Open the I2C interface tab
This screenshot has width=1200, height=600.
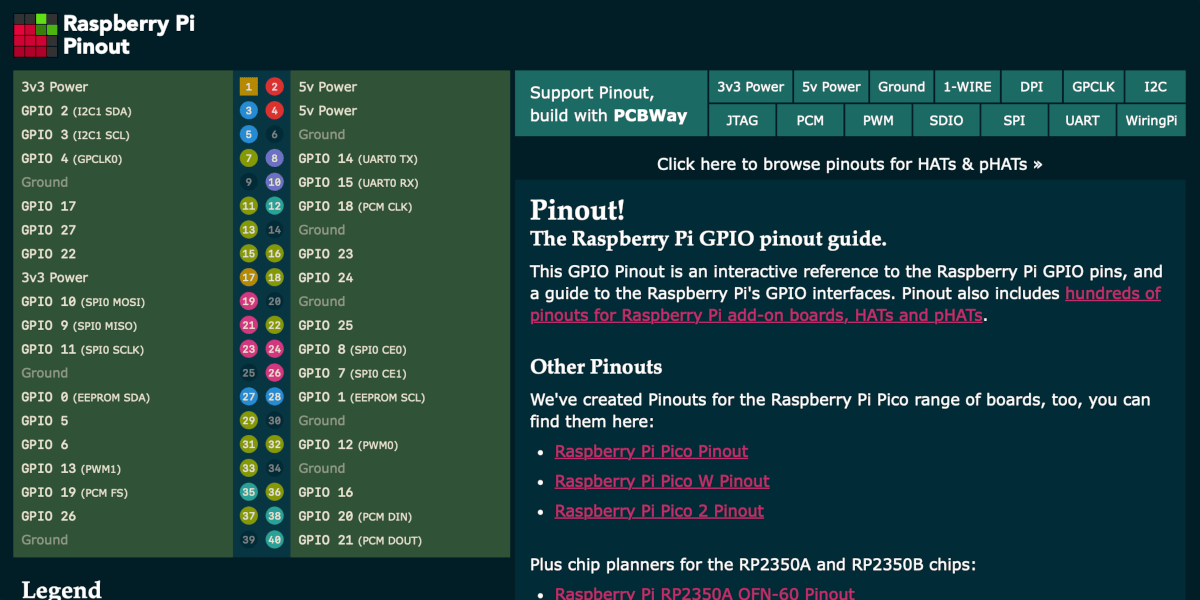[x=1155, y=87]
